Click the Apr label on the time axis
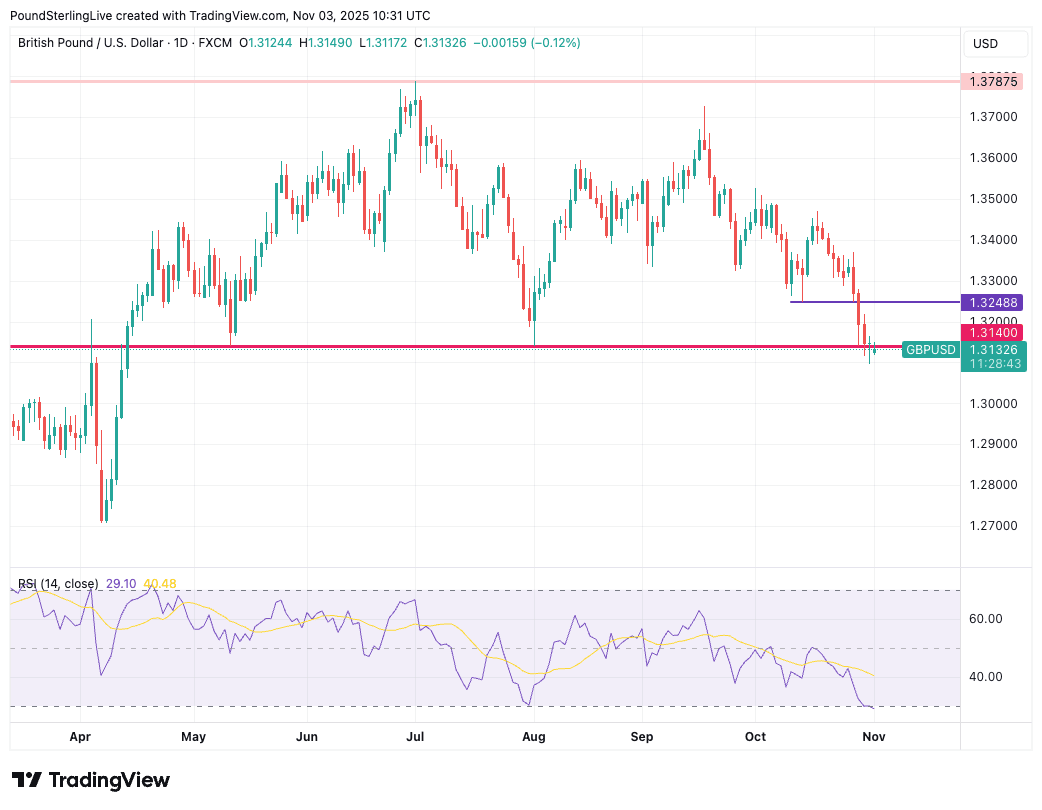 click(x=81, y=737)
